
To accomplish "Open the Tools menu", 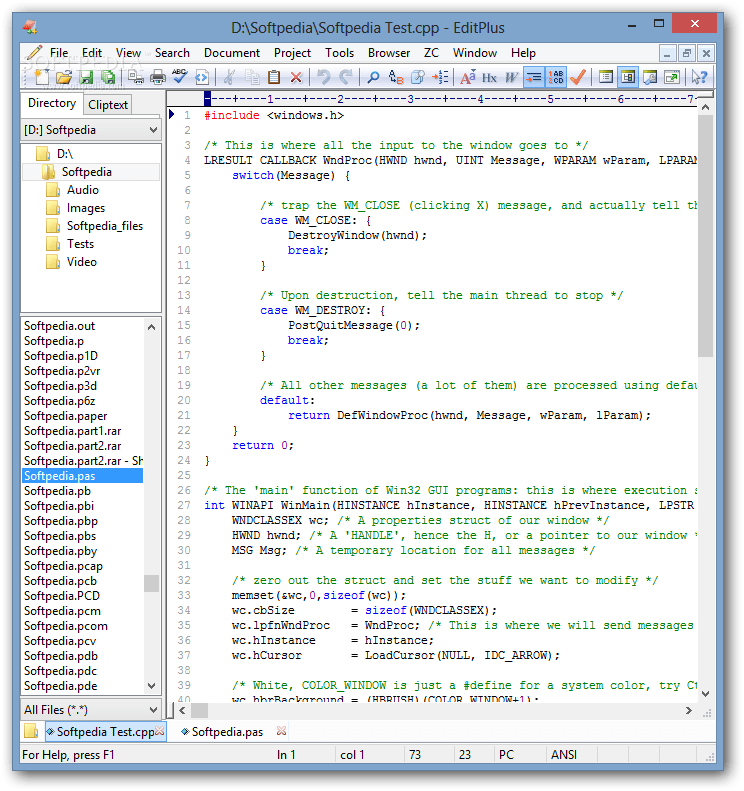I will 339,53.
